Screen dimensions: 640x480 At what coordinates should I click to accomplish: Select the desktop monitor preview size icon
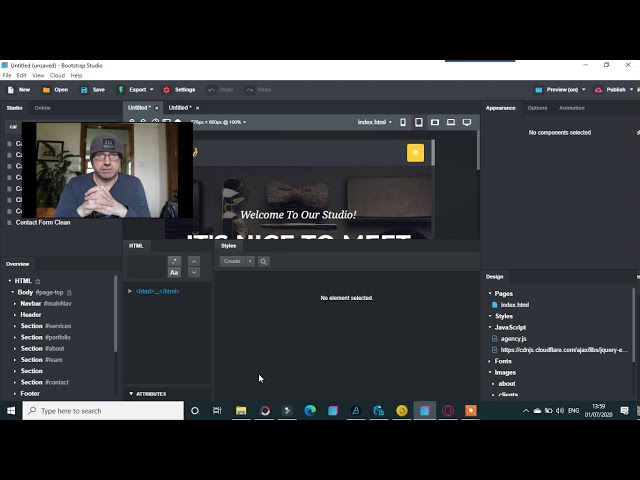point(467,122)
